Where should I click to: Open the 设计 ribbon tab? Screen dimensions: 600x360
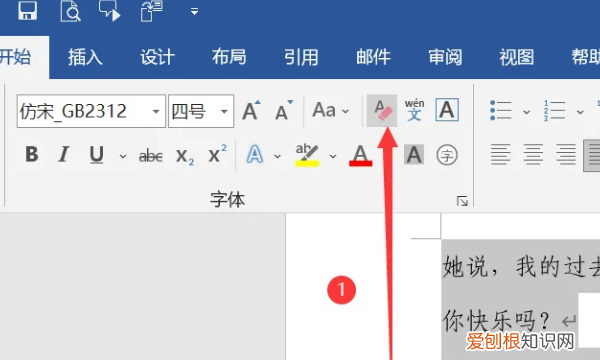point(157,57)
